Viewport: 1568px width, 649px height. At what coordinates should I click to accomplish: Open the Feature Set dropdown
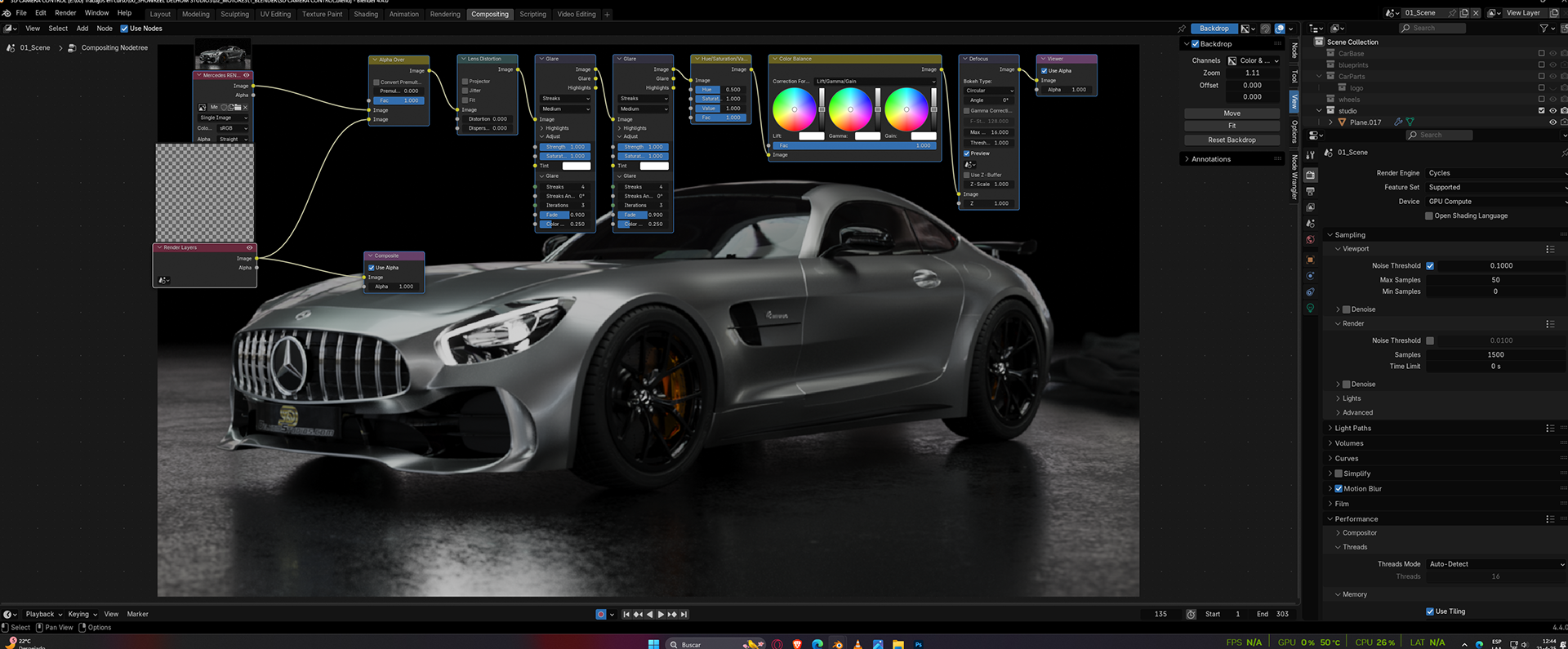pyautogui.click(x=1496, y=188)
